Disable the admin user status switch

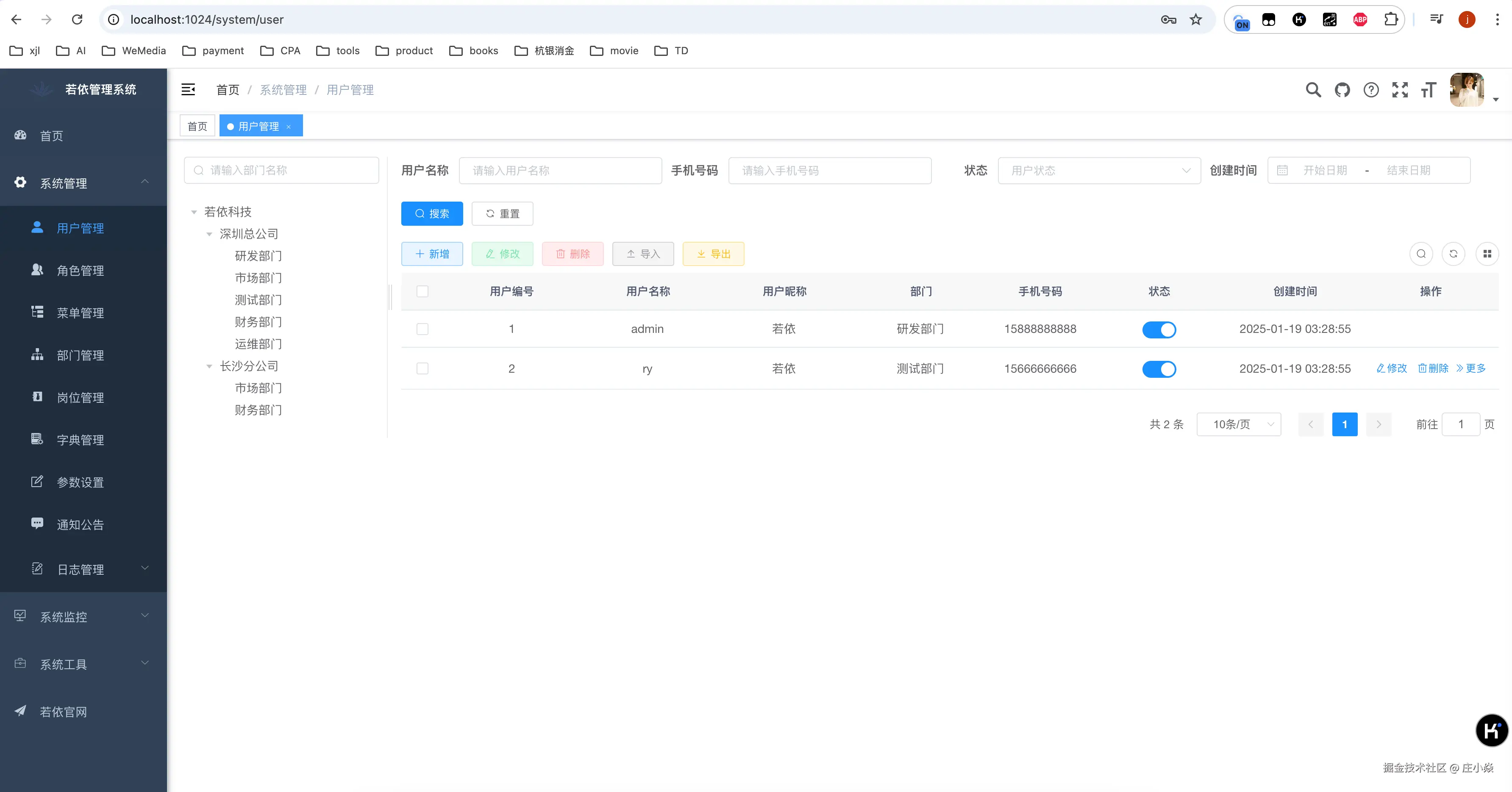[x=1159, y=330]
